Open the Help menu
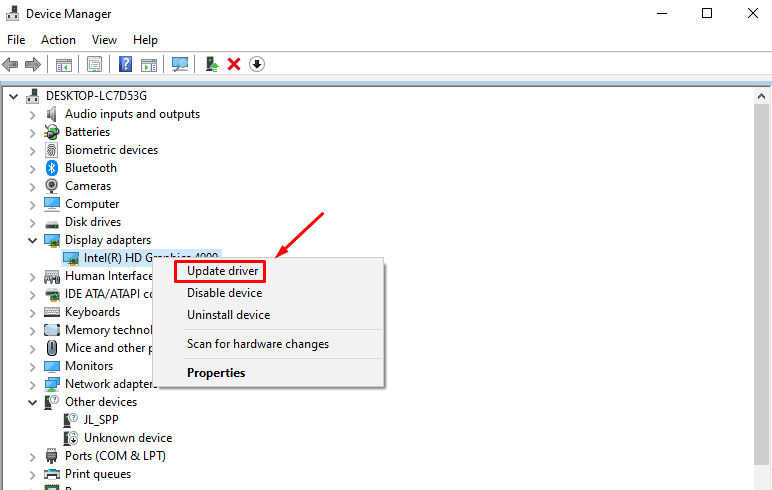This screenshot has width=772, height=490. (145, 40)
